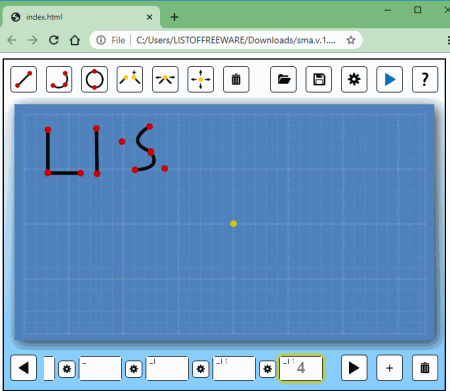
Task: Bookmark this page with star icon
Action: point(351,40)
